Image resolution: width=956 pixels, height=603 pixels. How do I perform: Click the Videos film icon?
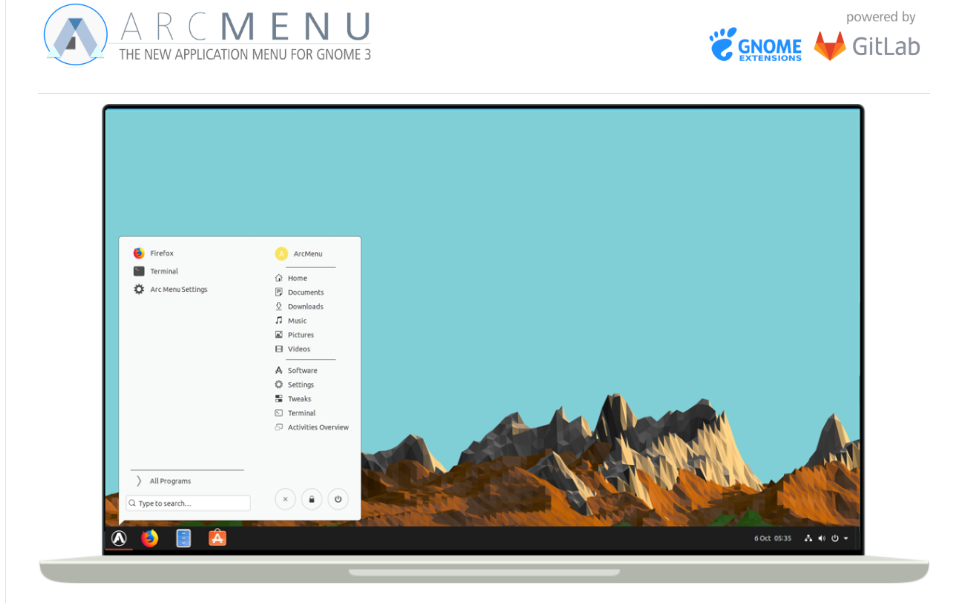[279, 349]
